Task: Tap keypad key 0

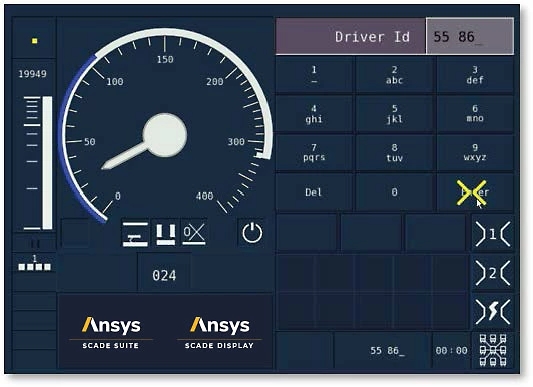Action: (x=395, y=192)
